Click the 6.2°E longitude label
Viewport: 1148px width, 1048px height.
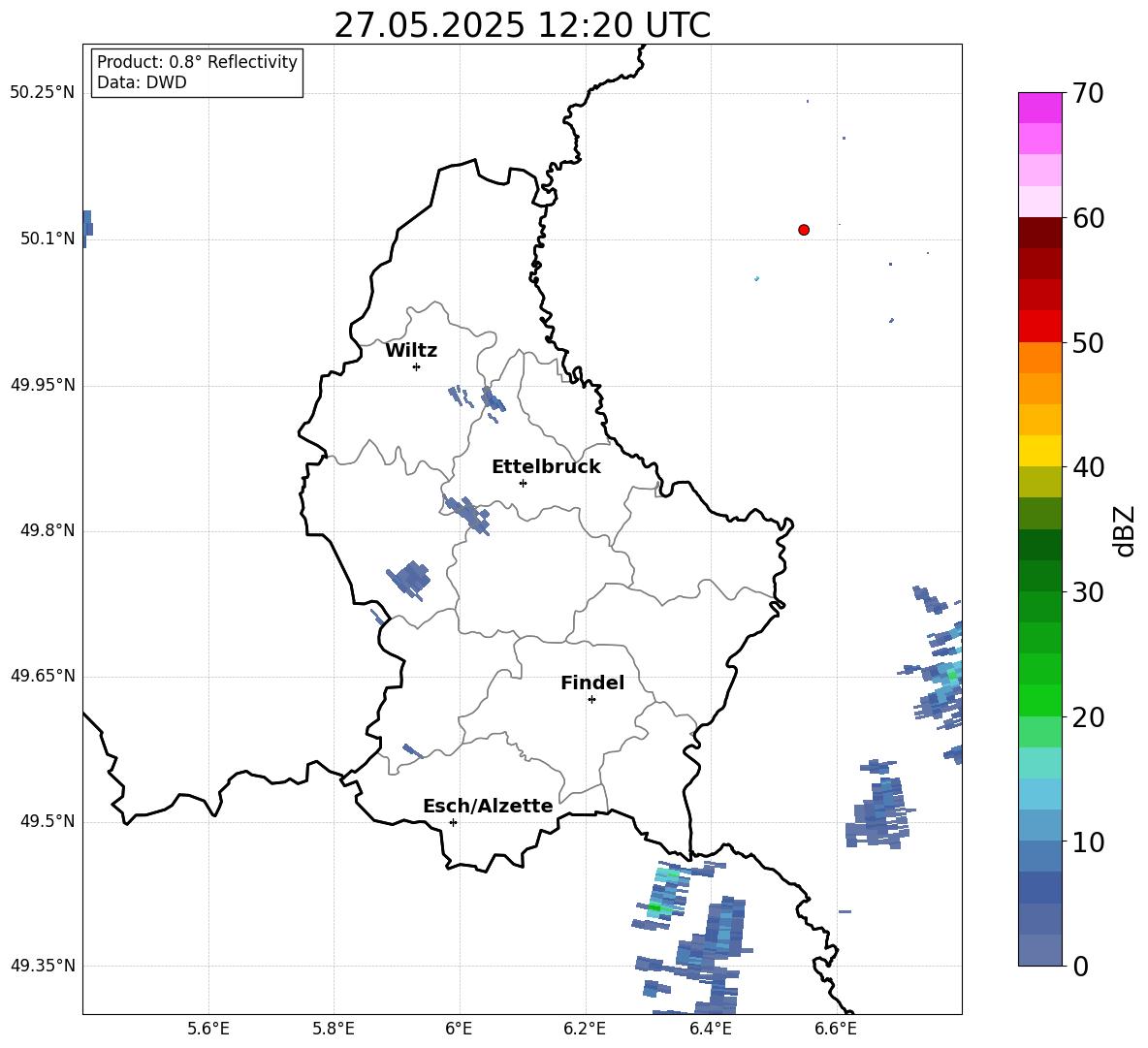pos(585,1029)
